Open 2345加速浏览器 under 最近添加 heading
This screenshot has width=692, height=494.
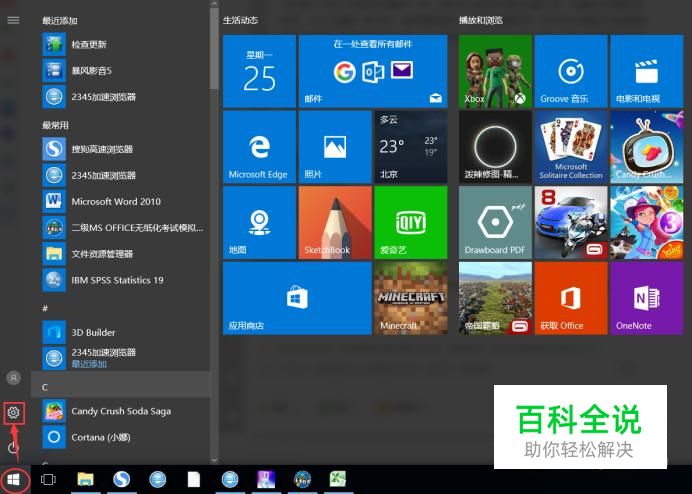pyautogui.click(x=120, y=97)
